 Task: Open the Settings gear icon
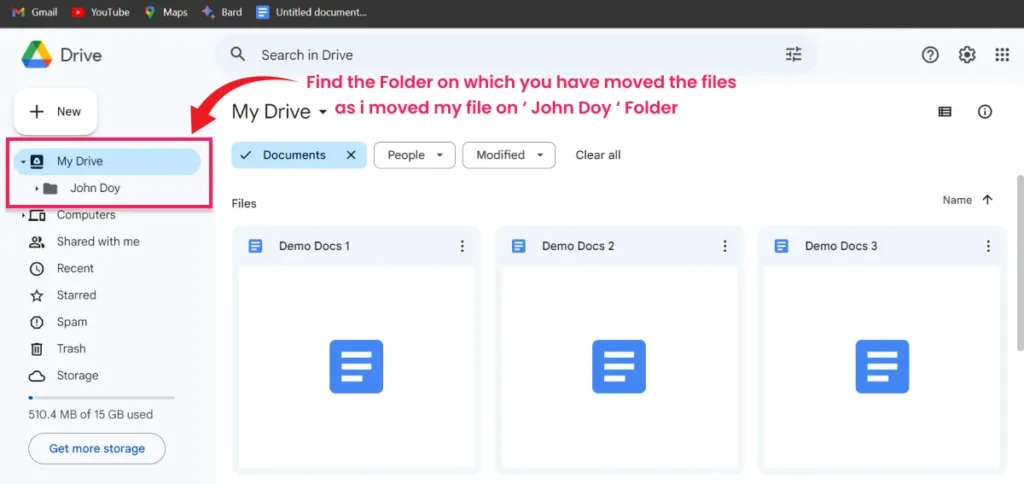pyautogui.click(x=966, y=55)
